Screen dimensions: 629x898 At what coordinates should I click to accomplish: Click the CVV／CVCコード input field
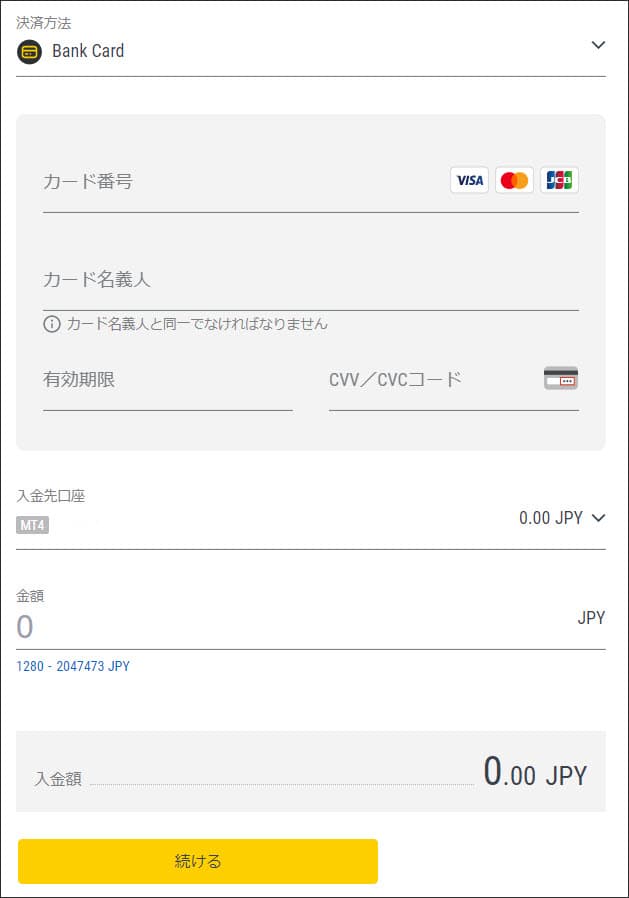(x=430, y=381)
